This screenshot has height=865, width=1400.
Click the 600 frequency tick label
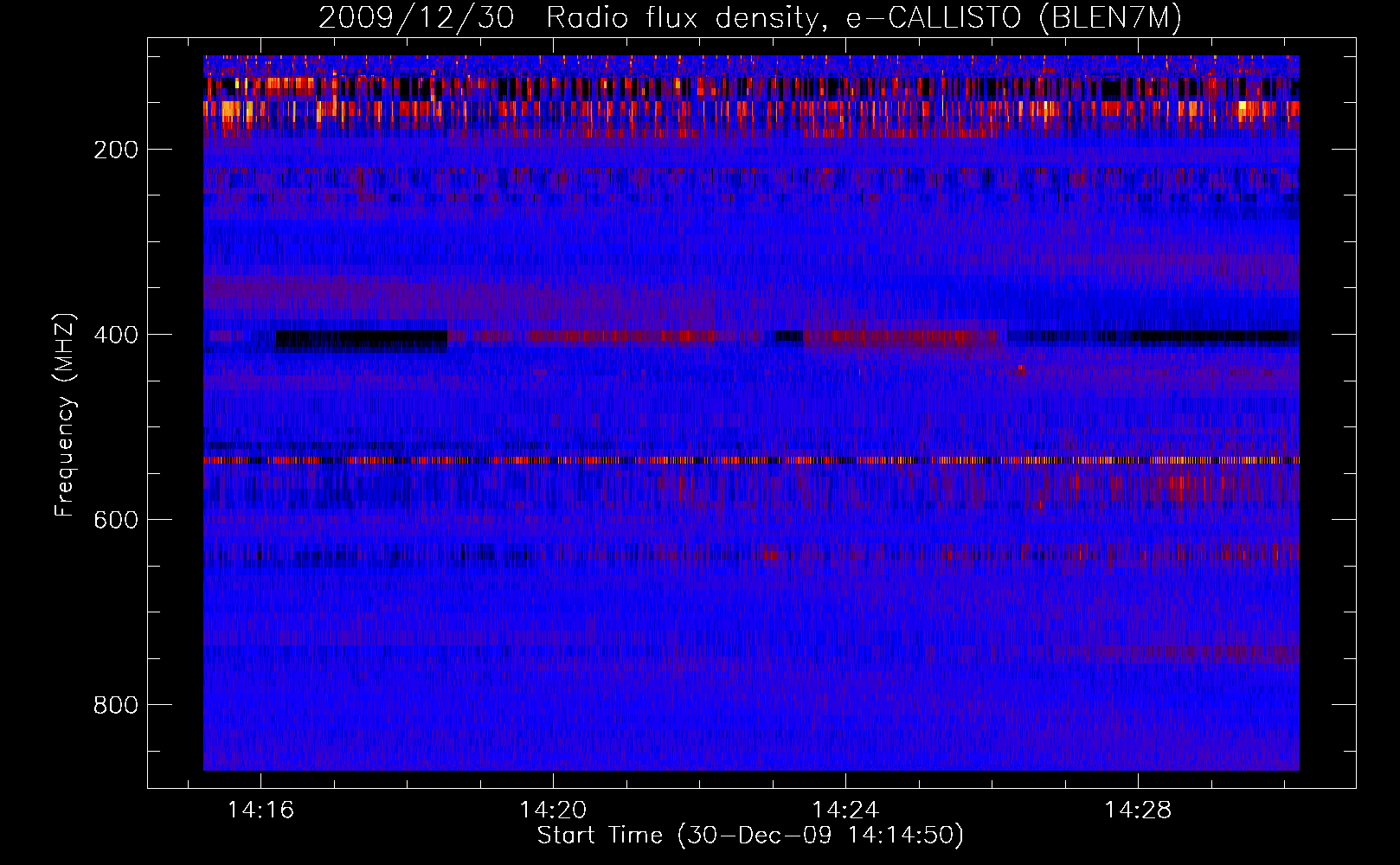pos(116,520)
